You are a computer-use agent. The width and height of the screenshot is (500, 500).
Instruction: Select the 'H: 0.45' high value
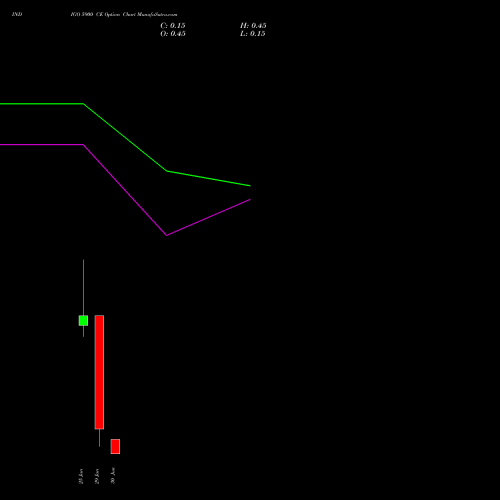tap(253, 26)
